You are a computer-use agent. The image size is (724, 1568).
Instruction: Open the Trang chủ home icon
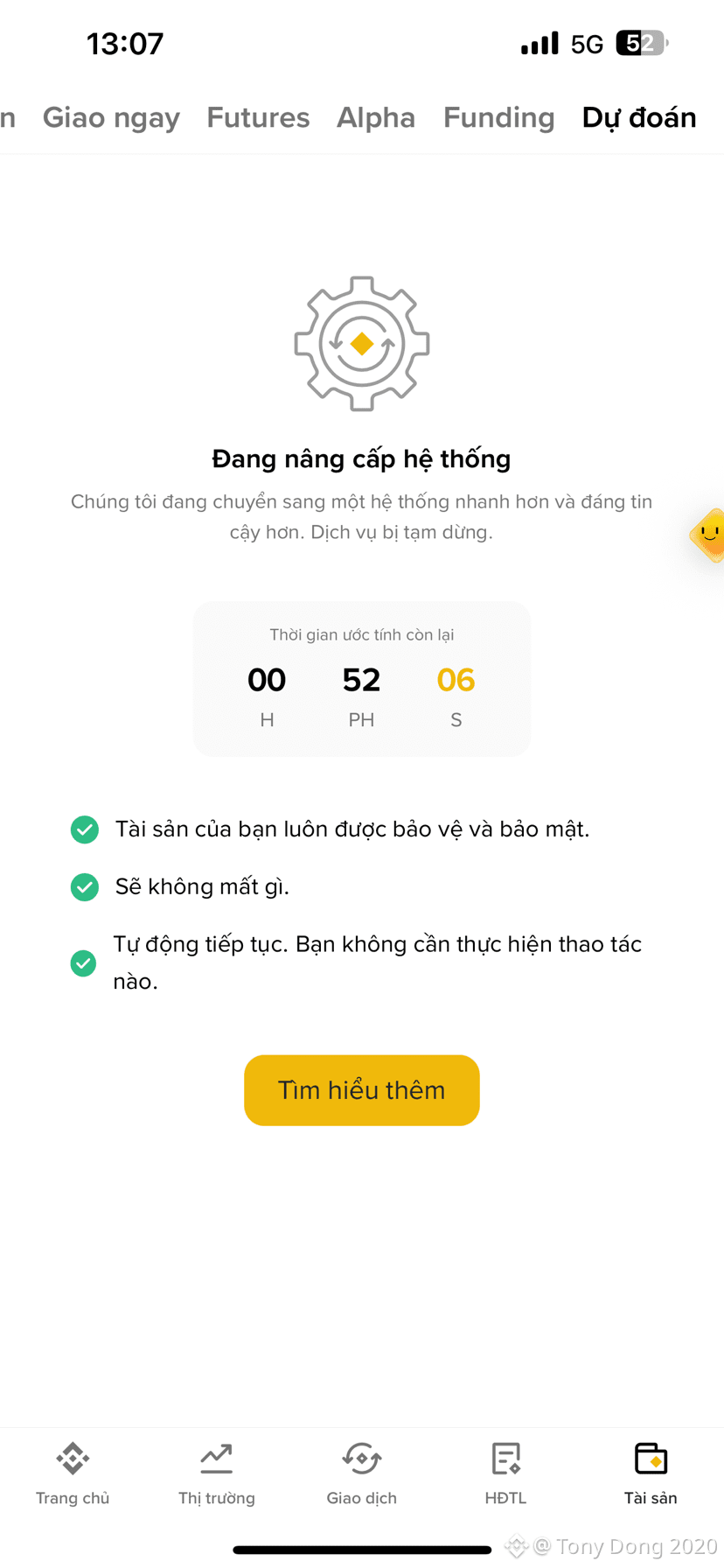click(x=73, y=1459)
